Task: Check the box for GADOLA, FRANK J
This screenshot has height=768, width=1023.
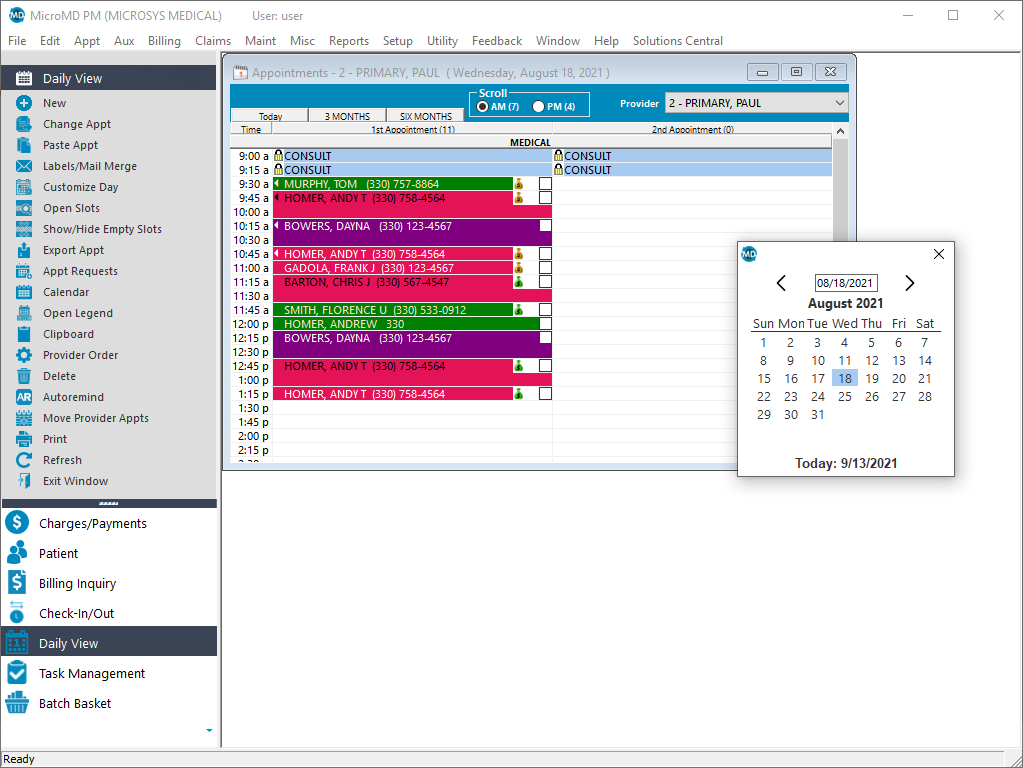Action: pos(545,268)
